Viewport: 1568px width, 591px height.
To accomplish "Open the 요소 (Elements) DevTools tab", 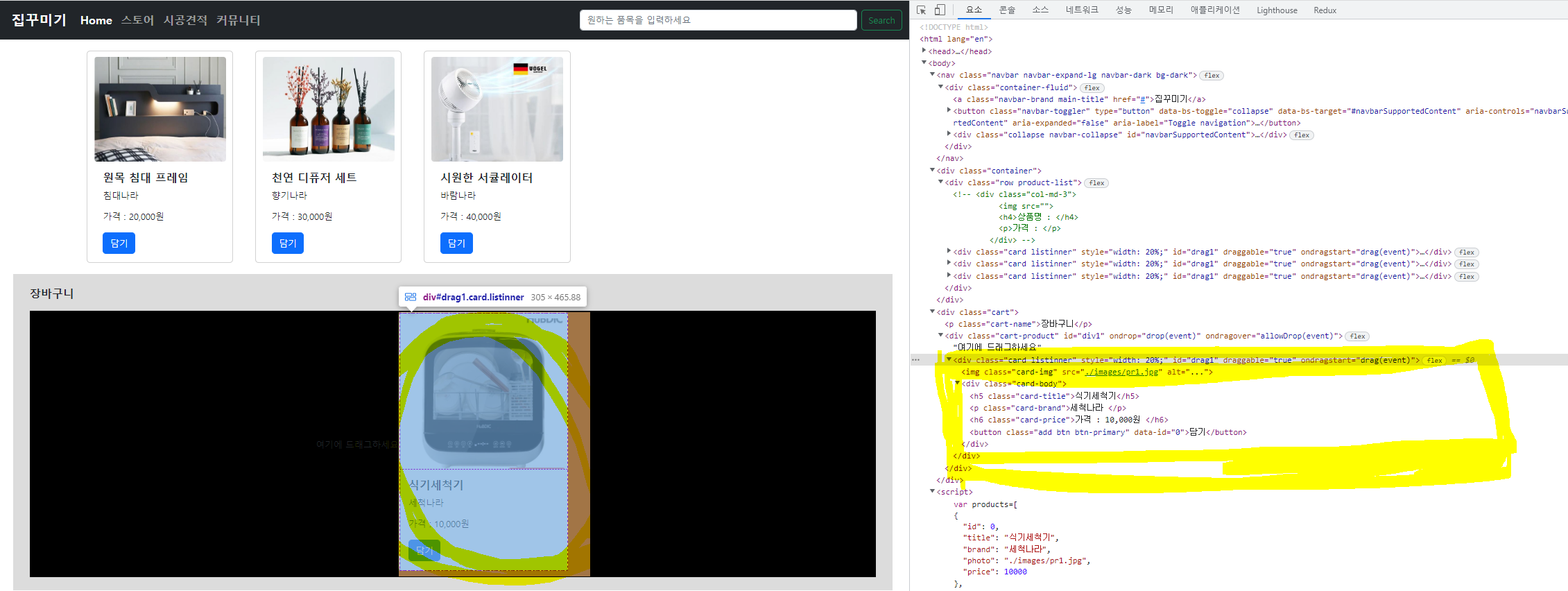I will click(x=974, y=10).
